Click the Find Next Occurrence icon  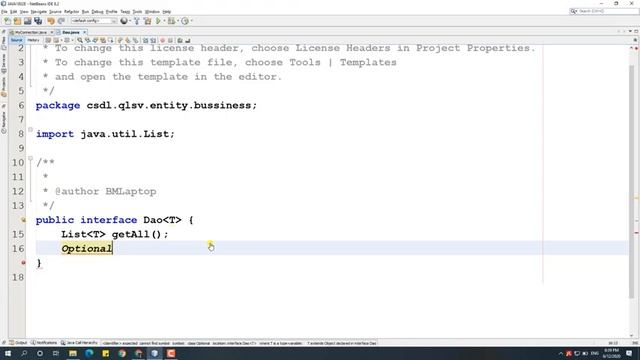click(95, 40)
